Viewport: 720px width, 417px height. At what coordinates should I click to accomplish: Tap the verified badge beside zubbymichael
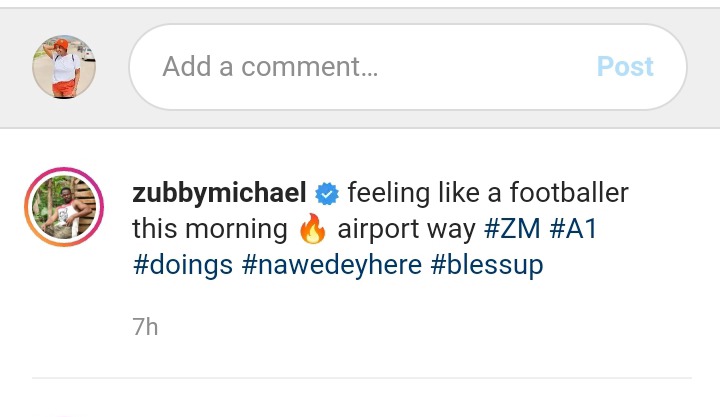[x=327, y=194]
